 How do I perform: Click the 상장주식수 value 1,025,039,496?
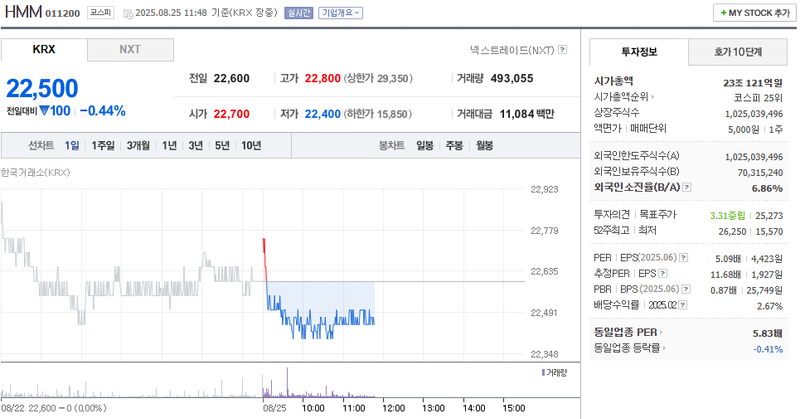pyautogui.click(x=754, y=113)
